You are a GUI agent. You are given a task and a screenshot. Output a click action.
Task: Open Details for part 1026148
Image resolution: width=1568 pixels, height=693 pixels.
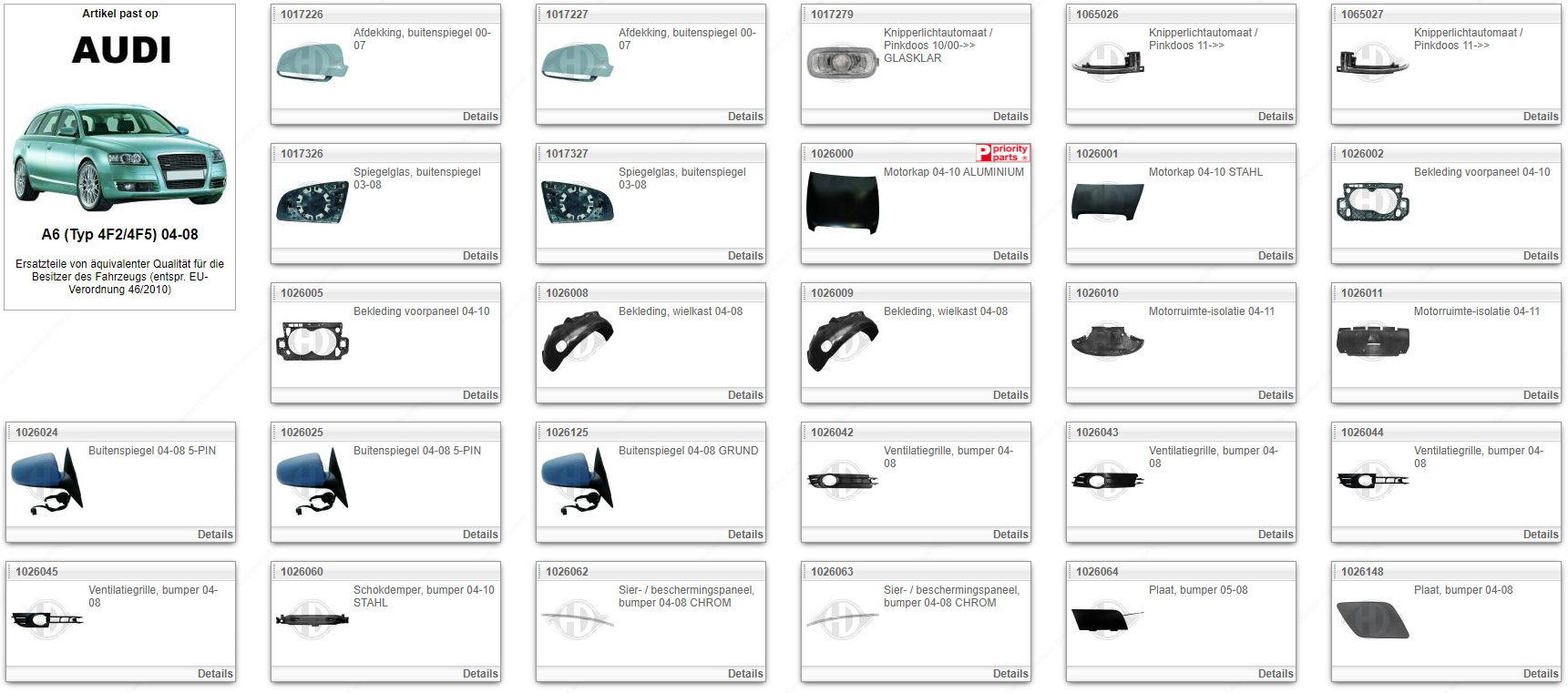click(x=1541, y=674)
